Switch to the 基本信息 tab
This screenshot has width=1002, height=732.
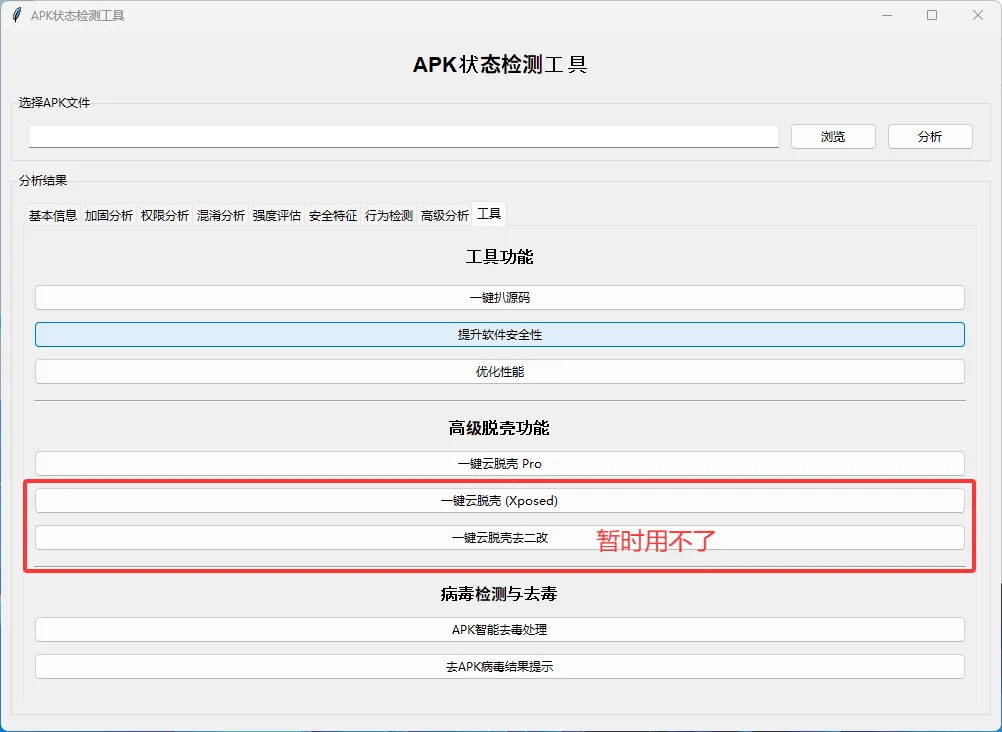(x=51, y=213)
